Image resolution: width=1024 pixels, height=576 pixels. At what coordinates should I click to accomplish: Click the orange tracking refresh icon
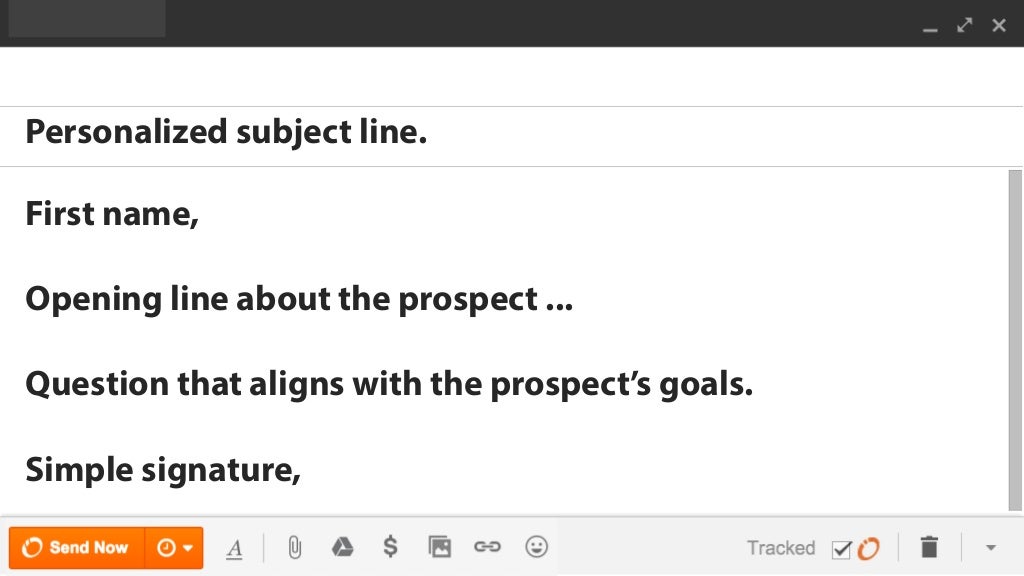click(869, 549)
